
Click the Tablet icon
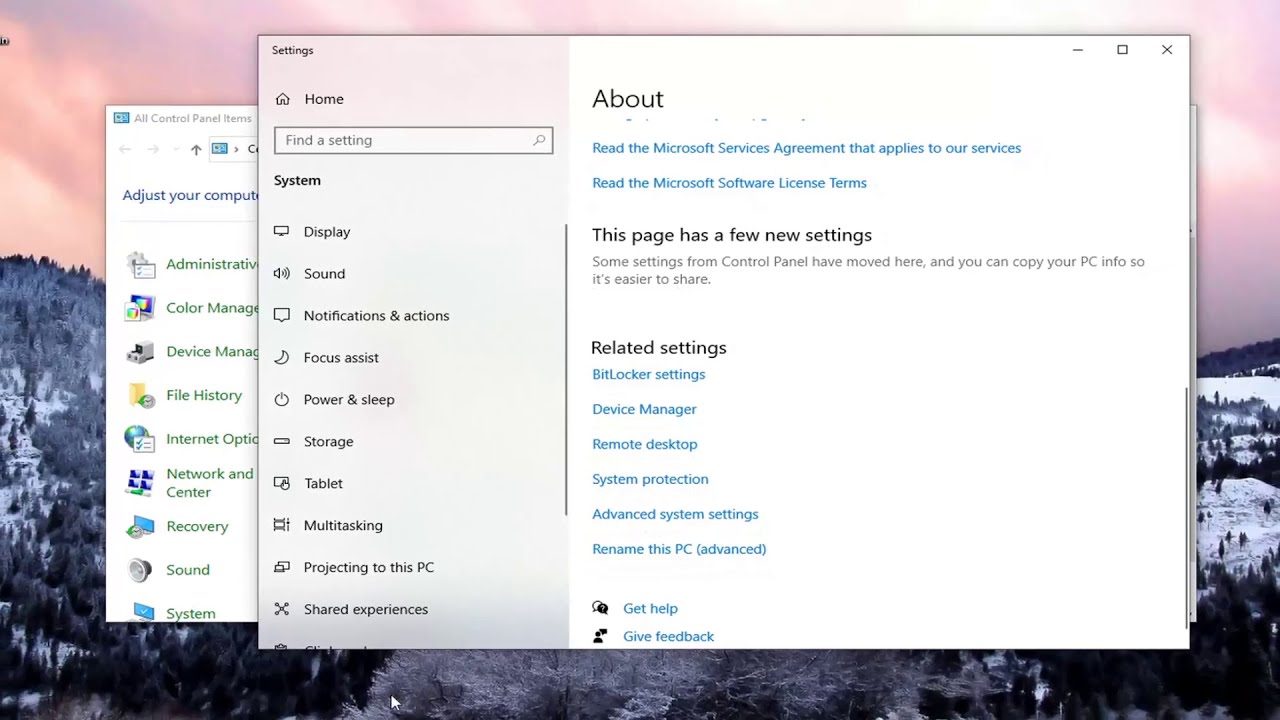(282, 483)
